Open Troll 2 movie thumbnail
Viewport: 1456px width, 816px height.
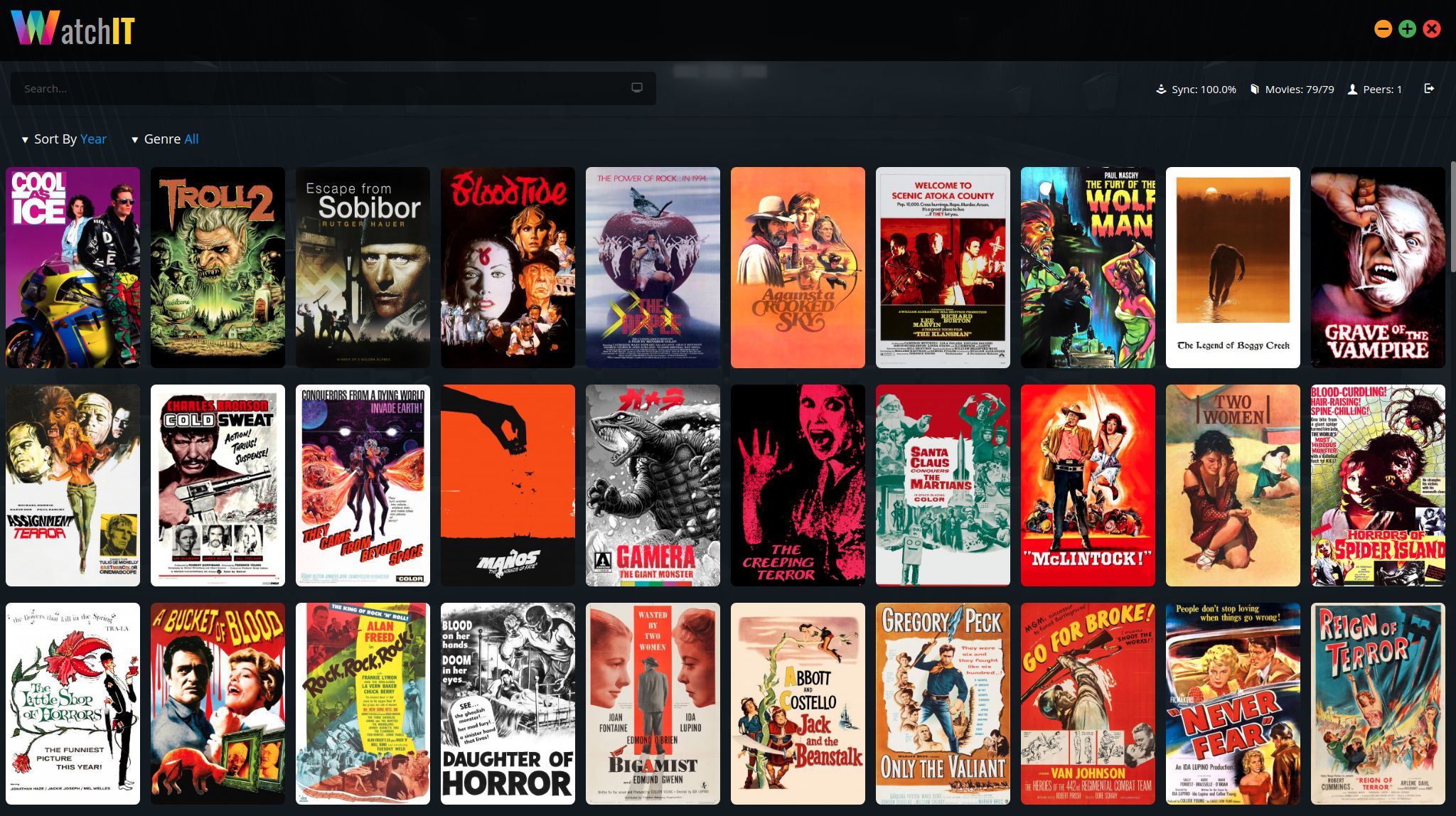point(217,268)
